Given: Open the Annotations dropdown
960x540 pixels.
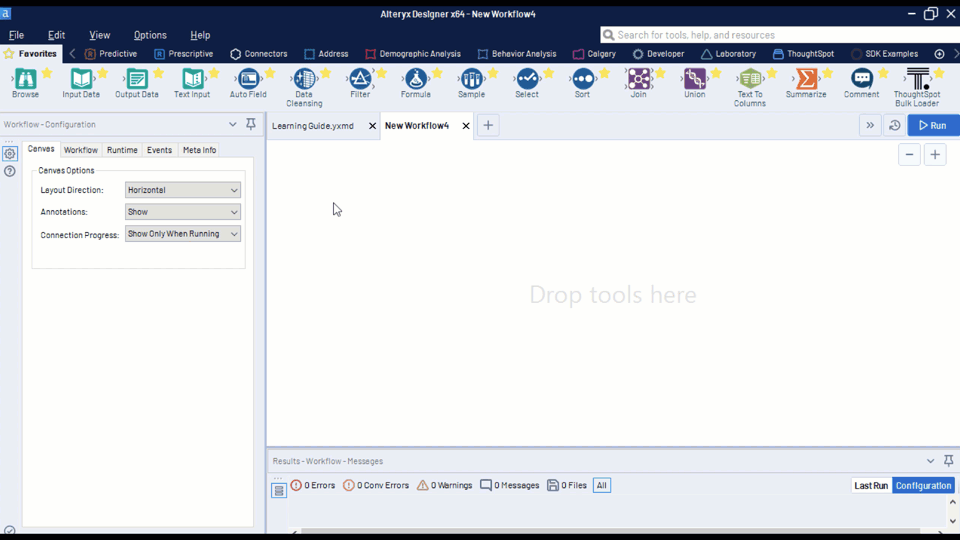Looking at the screenshot, I should coord(182,212).
